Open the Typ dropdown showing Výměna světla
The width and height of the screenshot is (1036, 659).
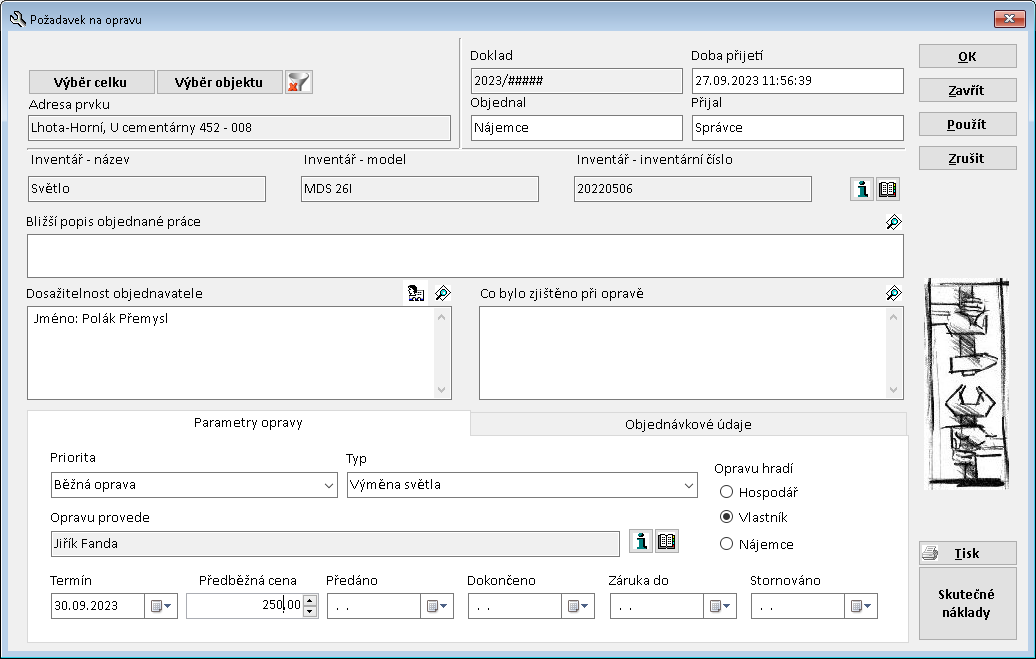pos(688,485)
